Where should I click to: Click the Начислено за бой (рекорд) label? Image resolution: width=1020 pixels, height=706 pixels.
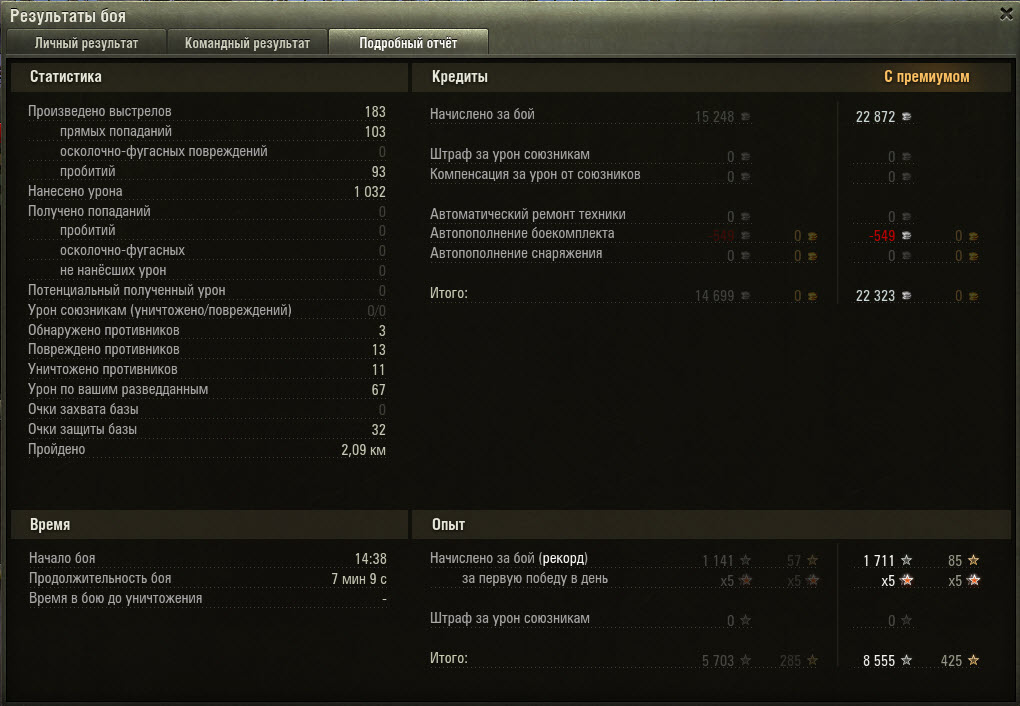(x=509, y=558)
